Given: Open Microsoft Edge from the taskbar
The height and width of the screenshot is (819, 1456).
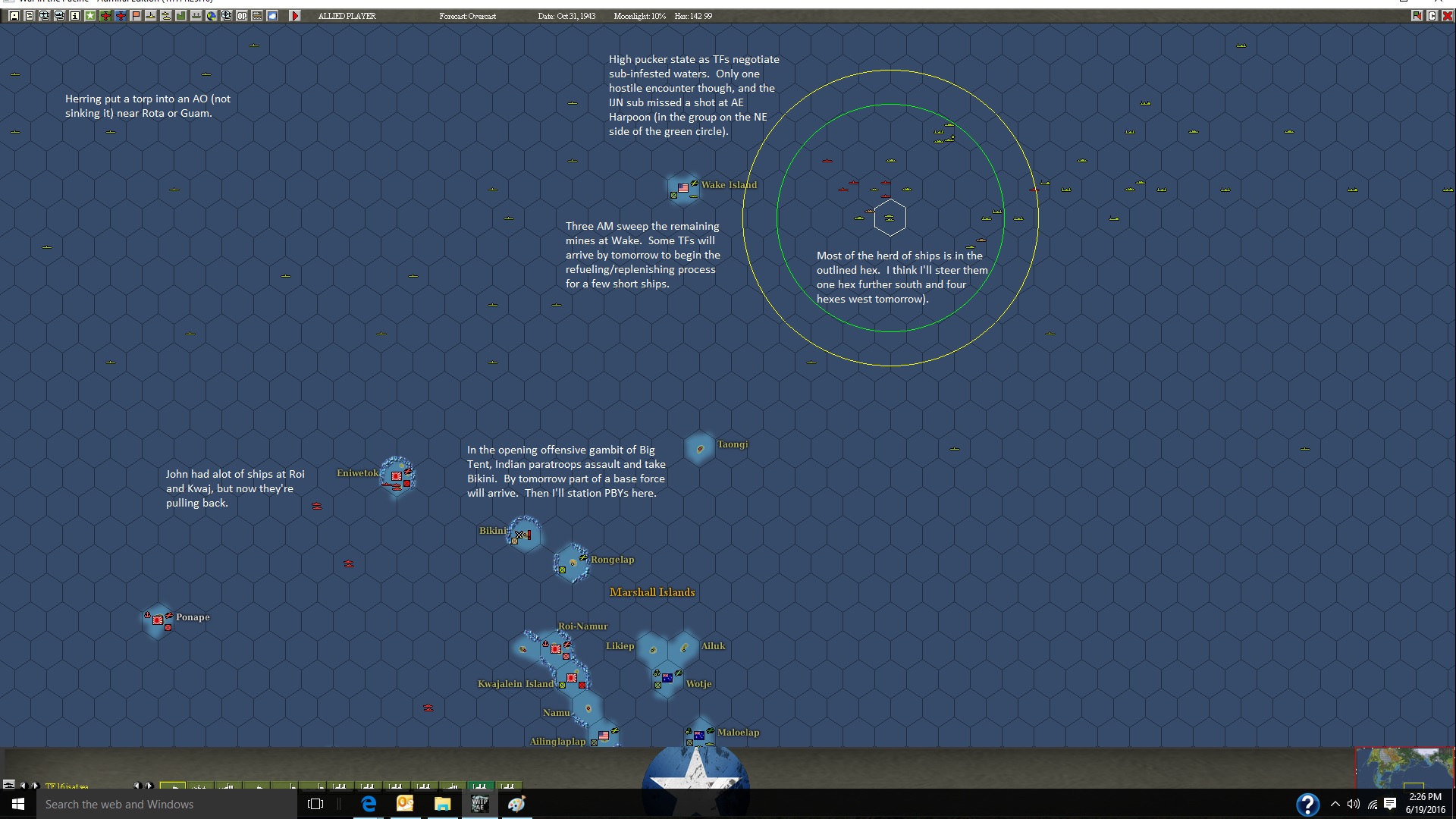Looking at the screenshot, I should [x=369, y=804].
